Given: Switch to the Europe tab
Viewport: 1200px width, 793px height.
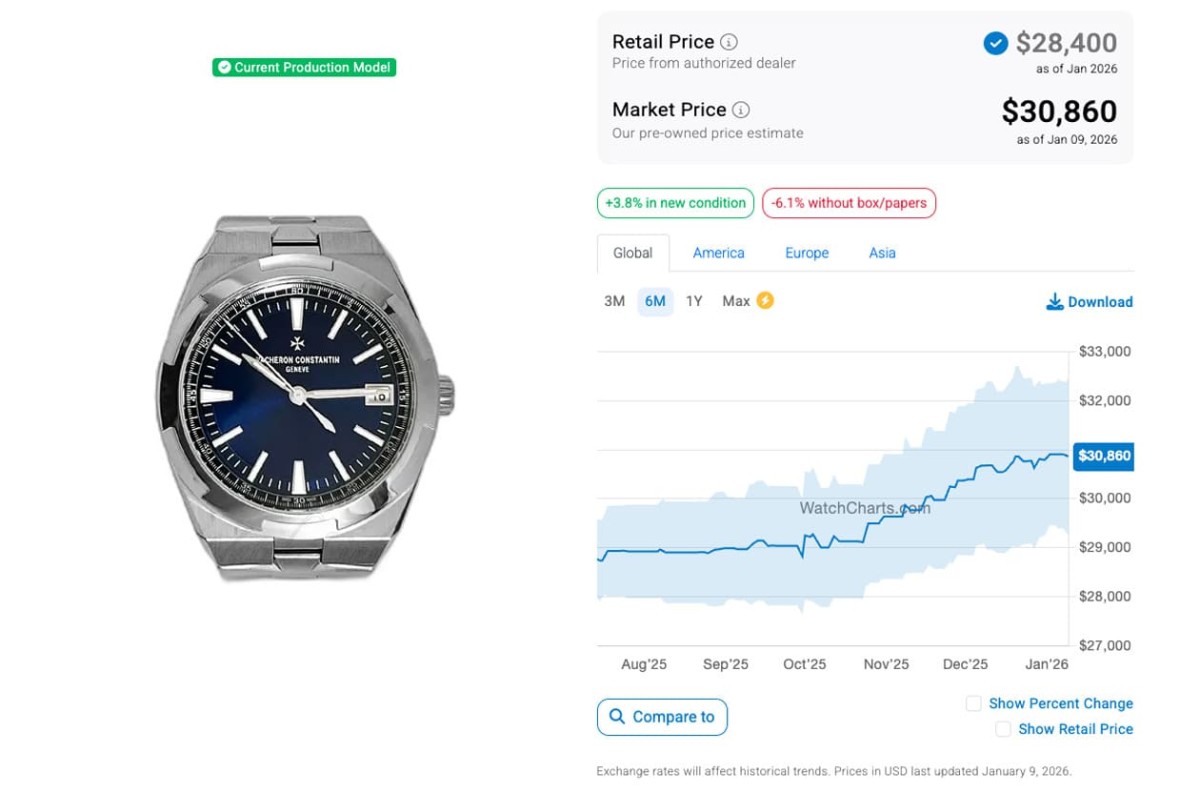Looking at the screenshot, I should [806, 253].
